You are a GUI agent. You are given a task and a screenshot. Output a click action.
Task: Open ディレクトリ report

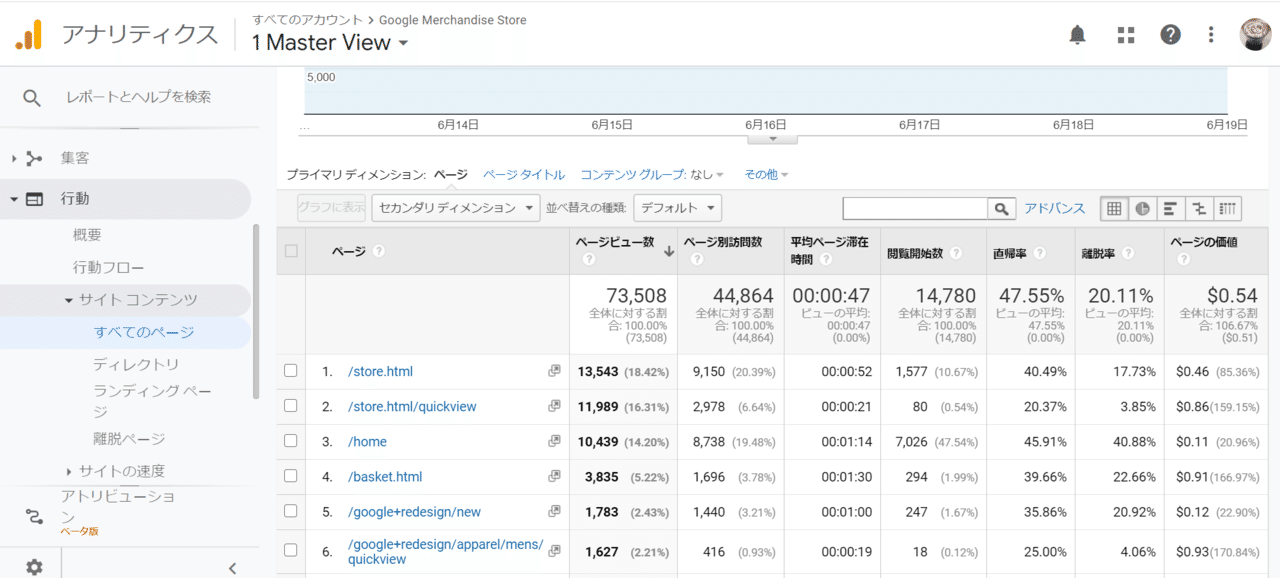click(136, 364)
